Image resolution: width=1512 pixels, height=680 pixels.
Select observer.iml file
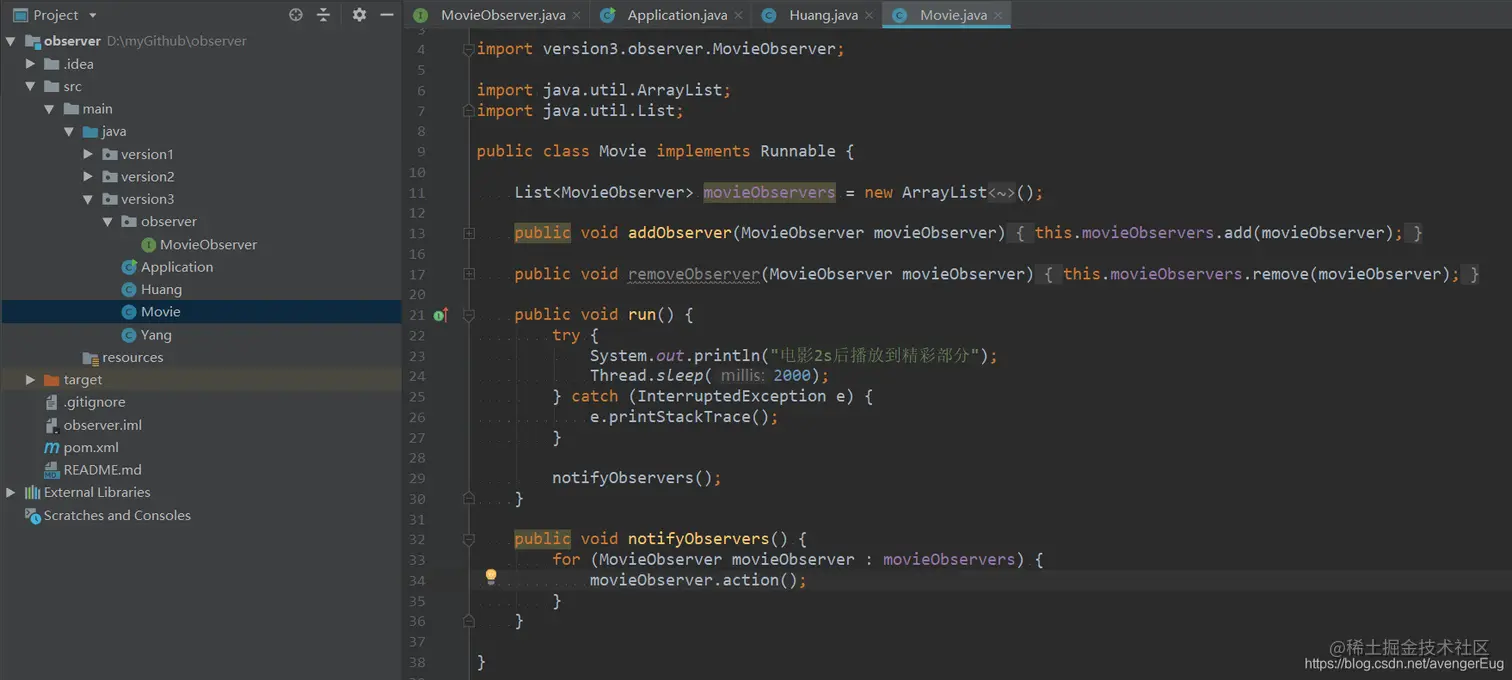93,425
